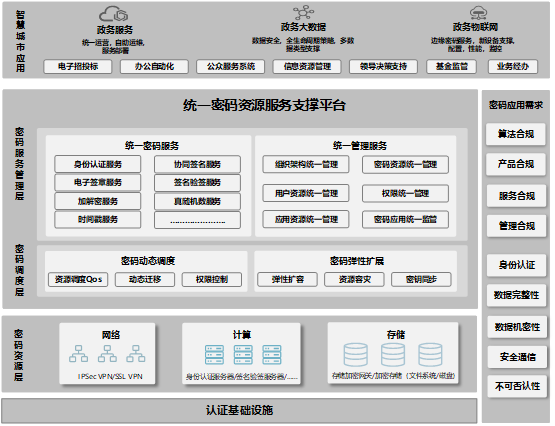Choose the 加解密服务 box
Viewport: 555px width, 426px height.
[x=98, y=201]
